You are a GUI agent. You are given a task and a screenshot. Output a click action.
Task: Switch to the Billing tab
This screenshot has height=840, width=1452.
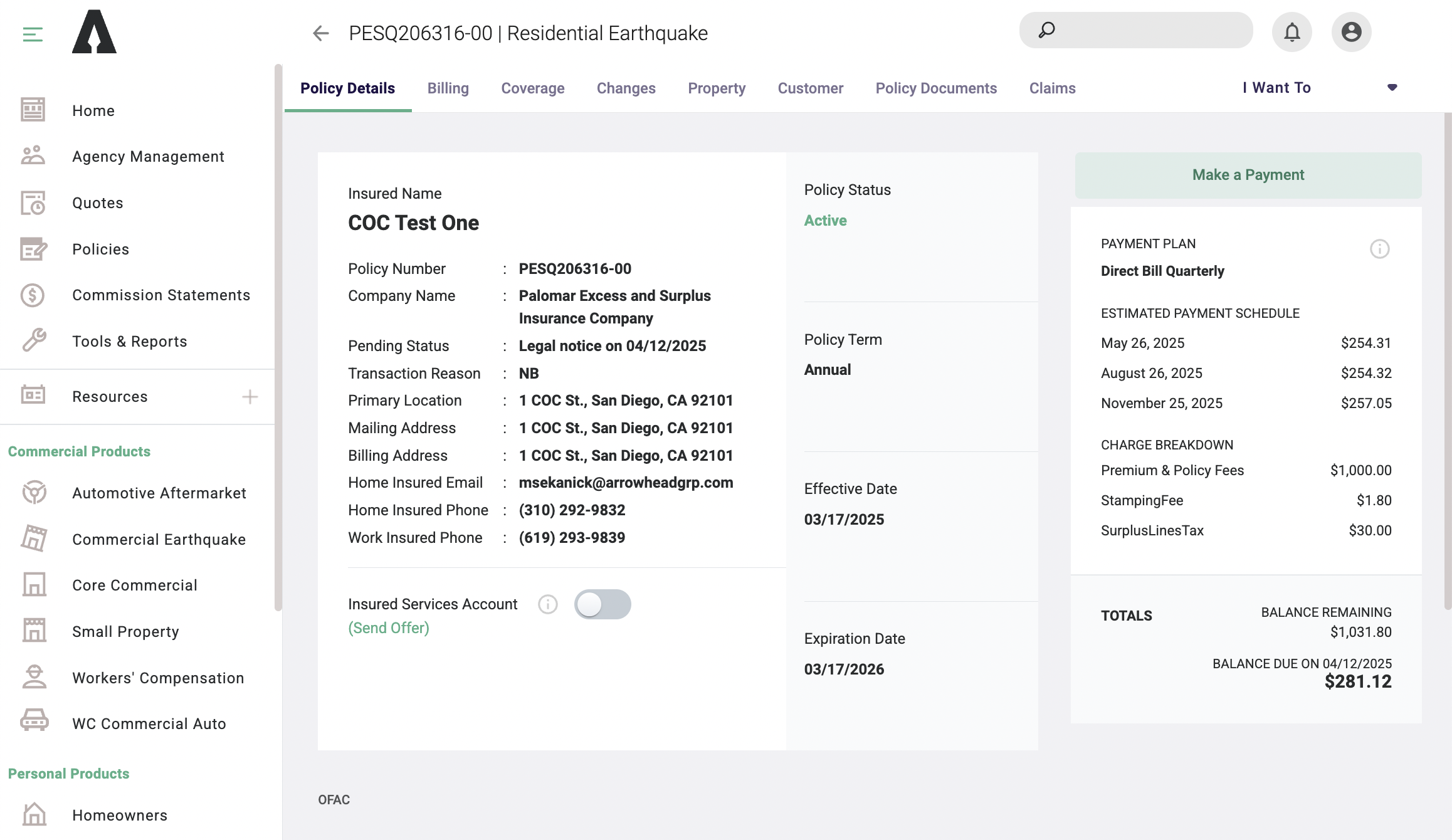pos(448,88)
